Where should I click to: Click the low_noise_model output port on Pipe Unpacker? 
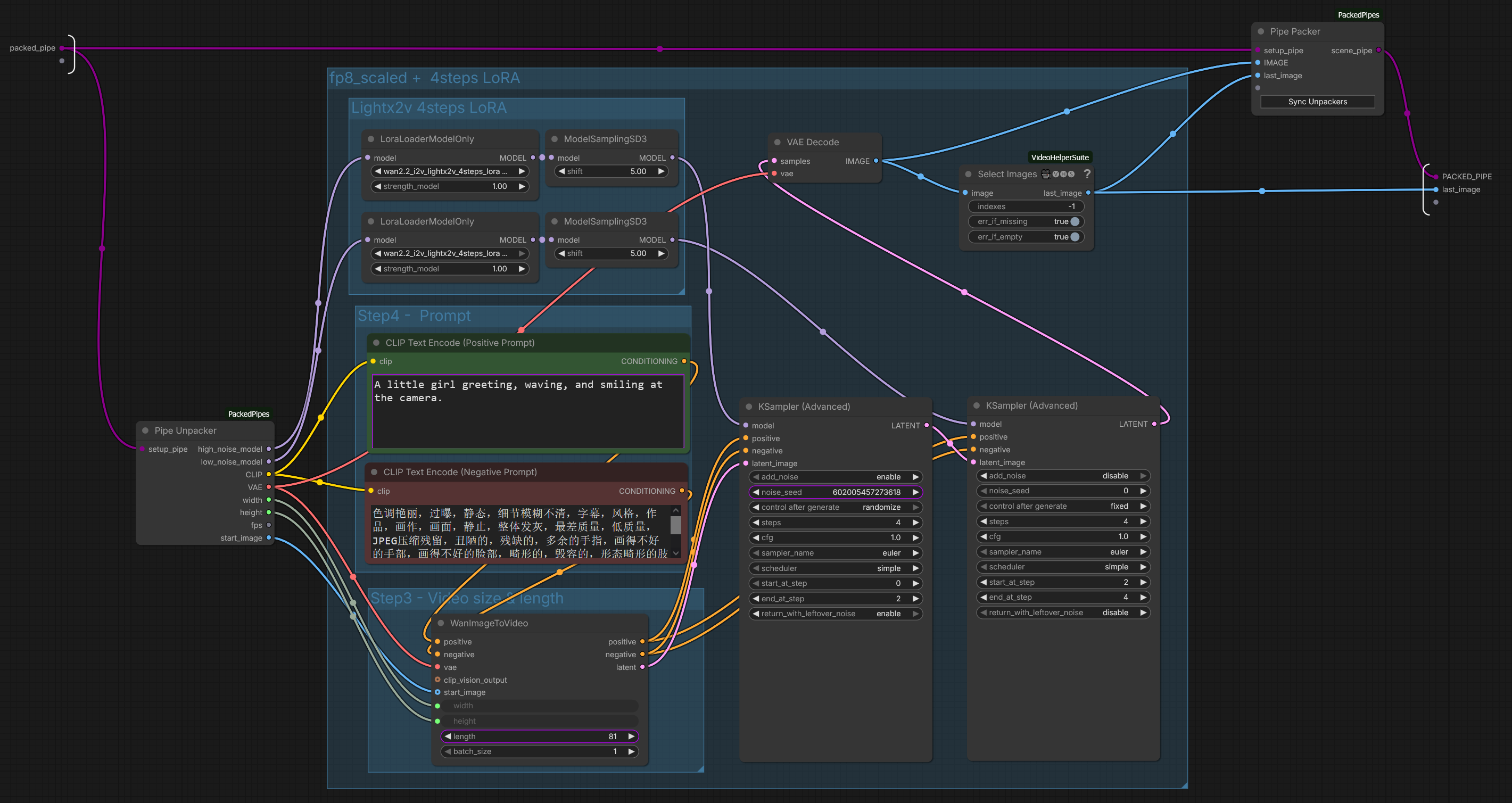[269, 462]
